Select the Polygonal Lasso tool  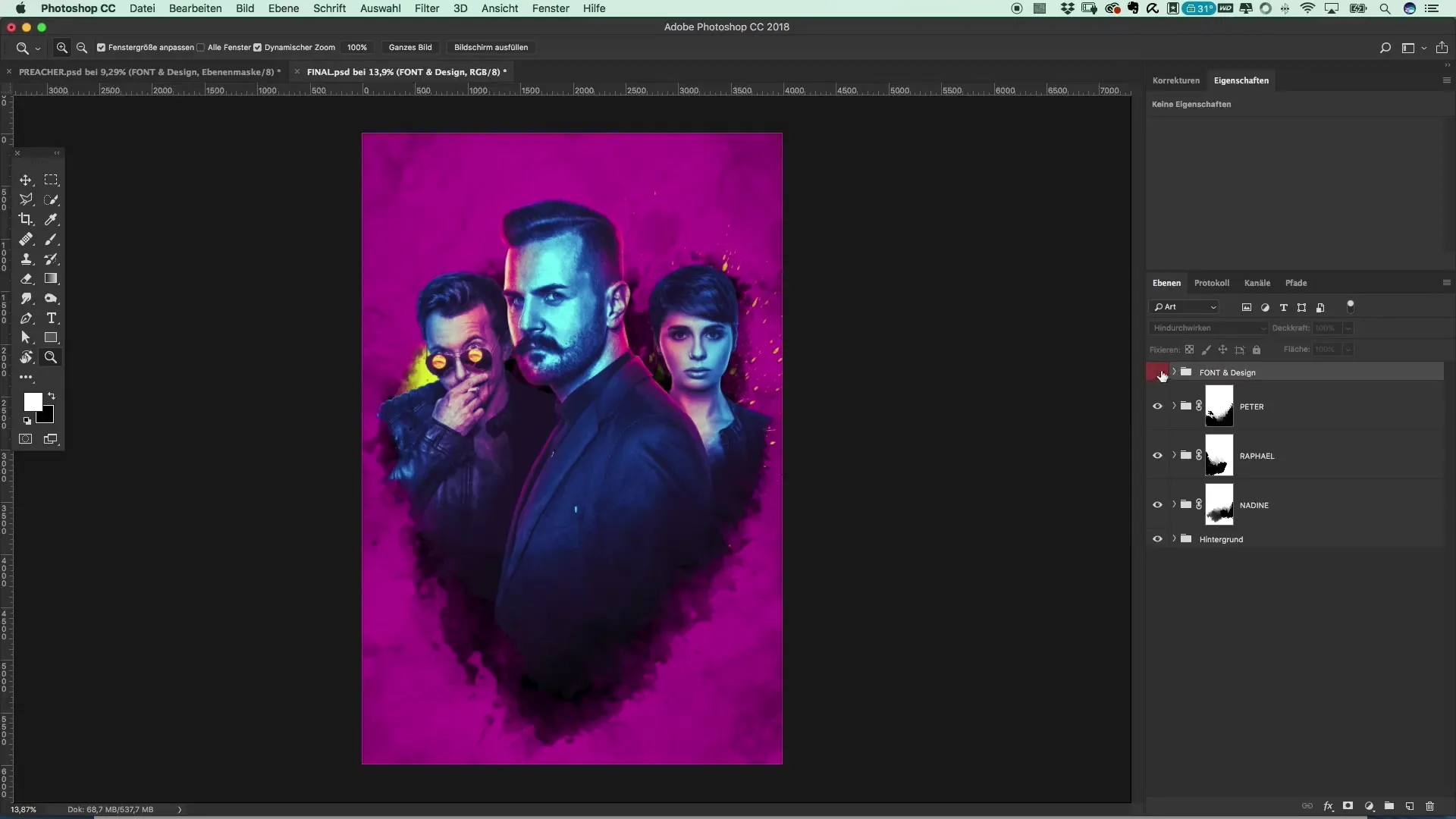click(26, 200)
